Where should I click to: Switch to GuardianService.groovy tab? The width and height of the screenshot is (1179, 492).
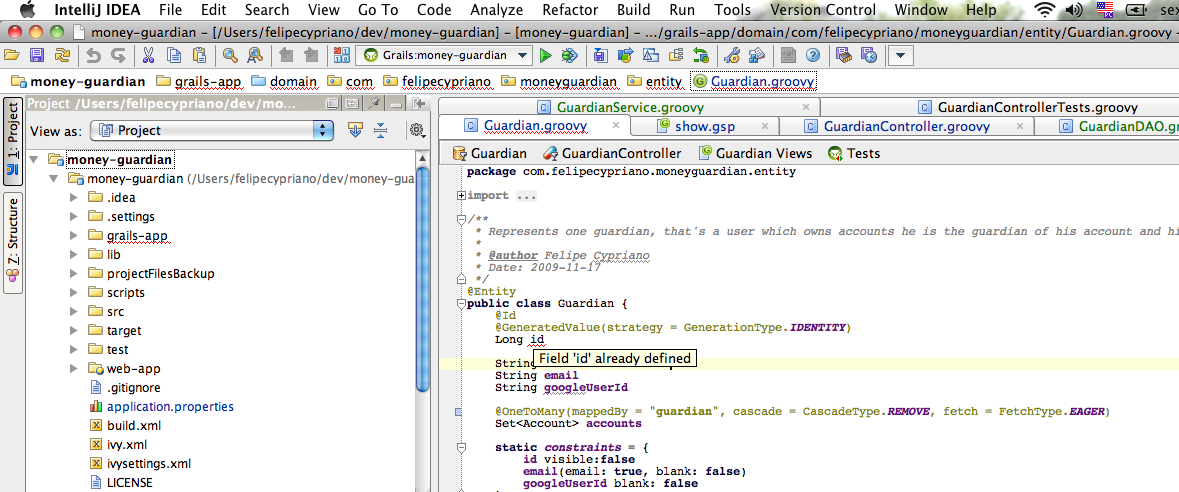(629, 107)
